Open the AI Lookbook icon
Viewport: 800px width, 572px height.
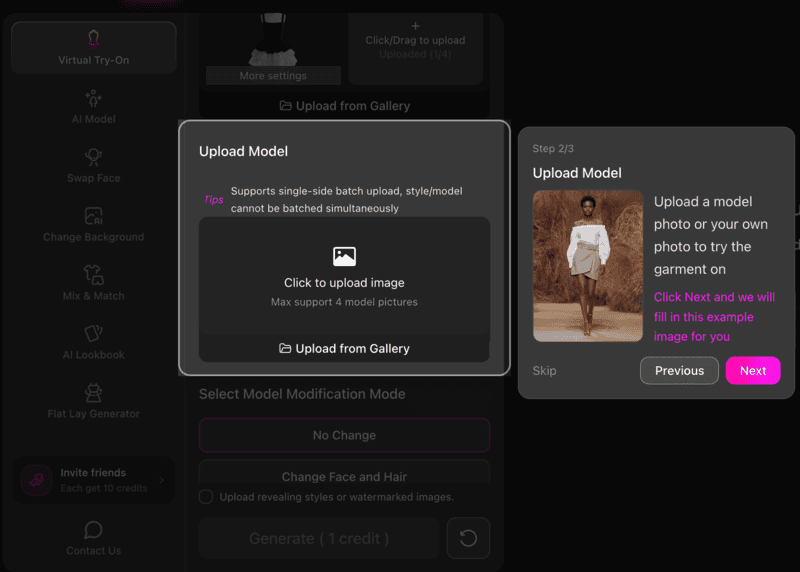(93, 334)
